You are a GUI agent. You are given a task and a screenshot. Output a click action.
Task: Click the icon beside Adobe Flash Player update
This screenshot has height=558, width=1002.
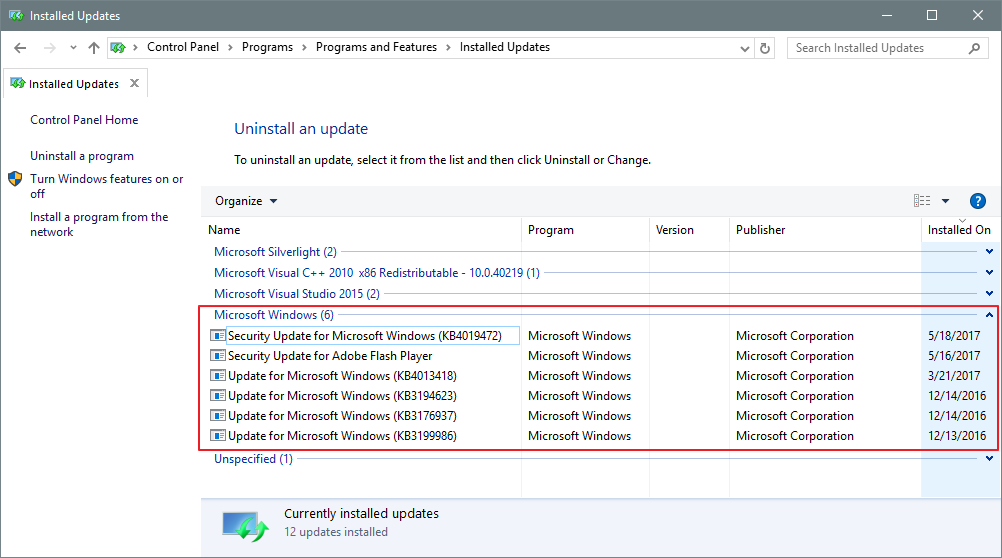(x=218, y=355)
